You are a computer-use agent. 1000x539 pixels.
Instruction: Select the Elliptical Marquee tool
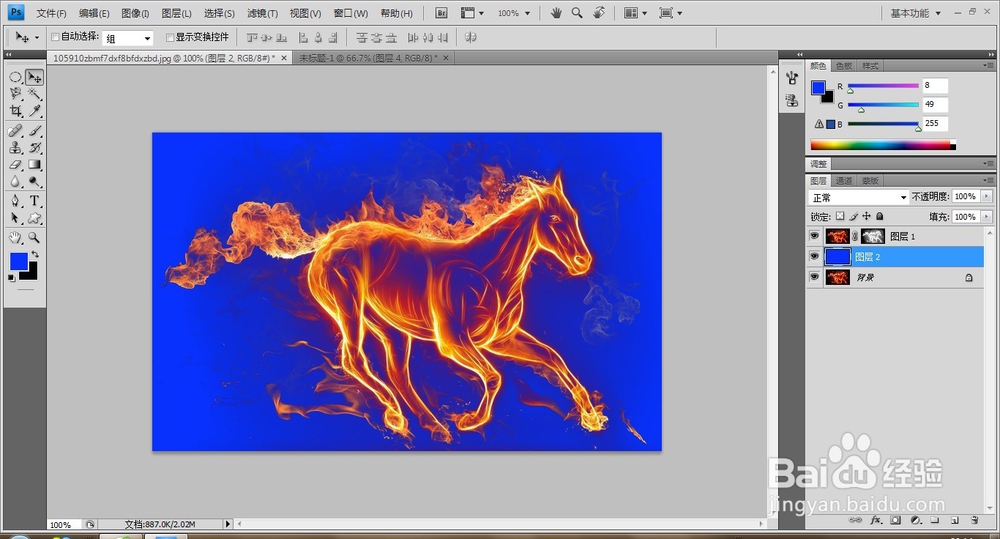15,77
